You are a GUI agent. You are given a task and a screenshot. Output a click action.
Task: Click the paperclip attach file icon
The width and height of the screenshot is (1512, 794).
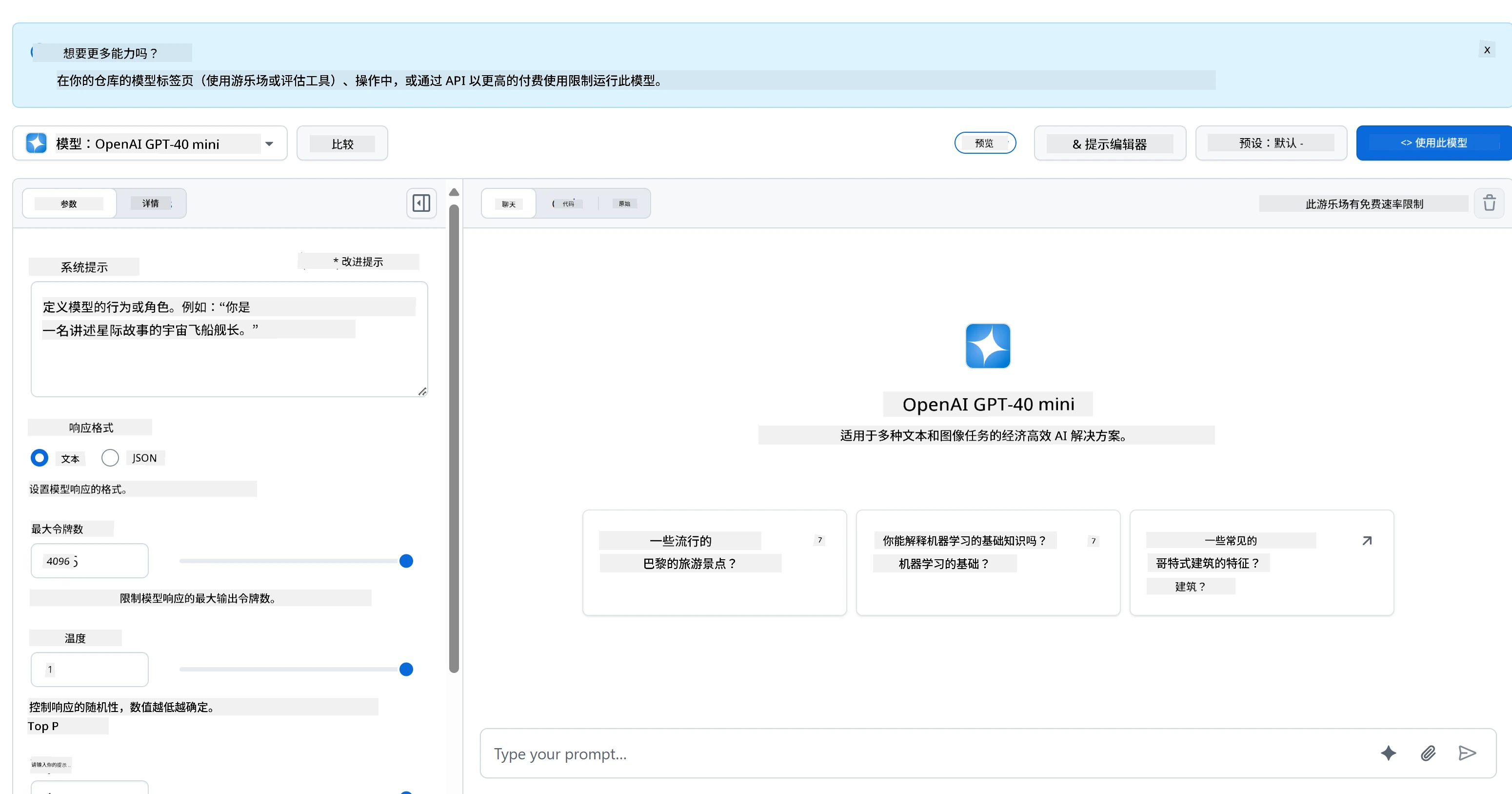1428,753
